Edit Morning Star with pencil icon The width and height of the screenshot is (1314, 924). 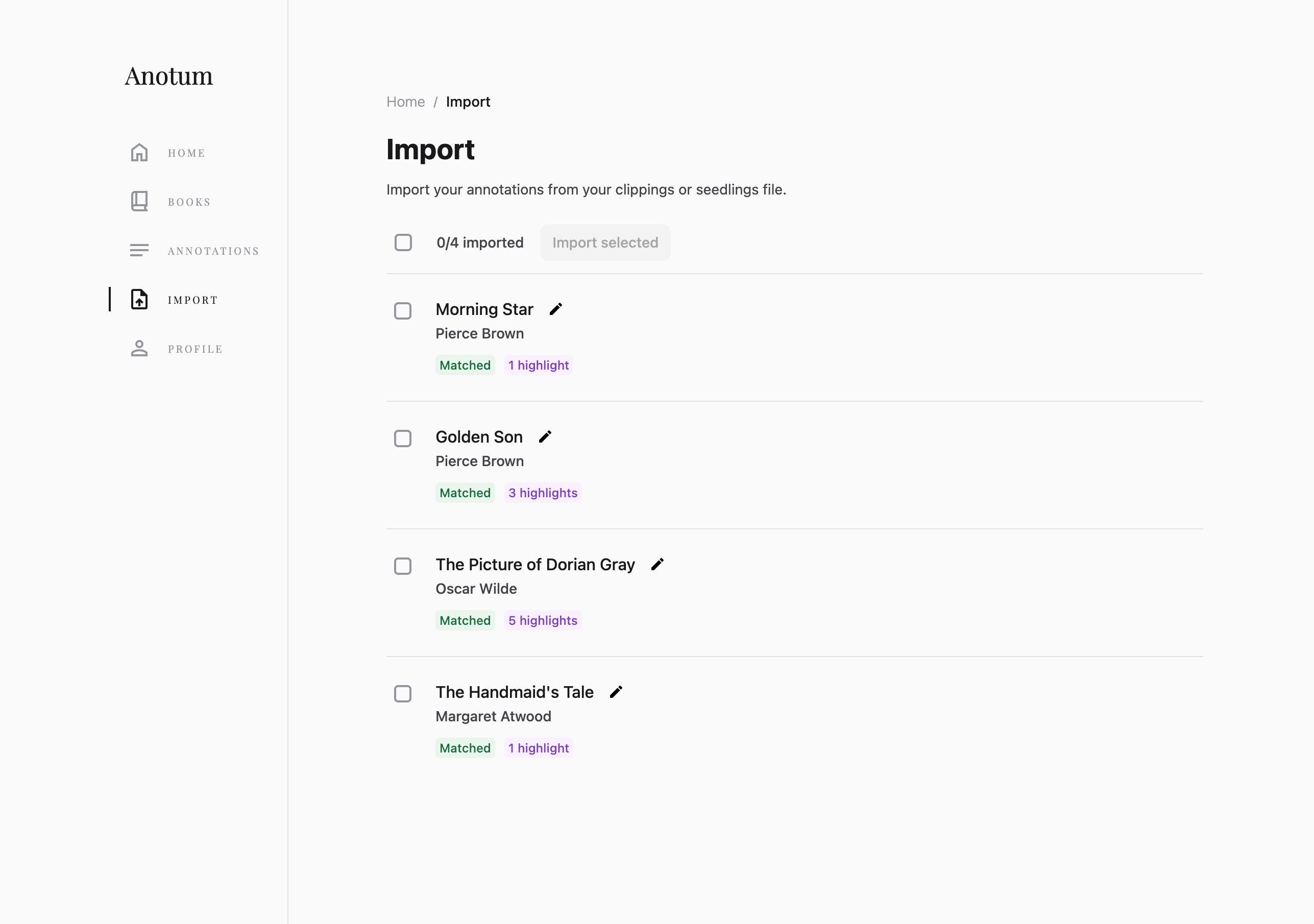click(x=556, y=309)
